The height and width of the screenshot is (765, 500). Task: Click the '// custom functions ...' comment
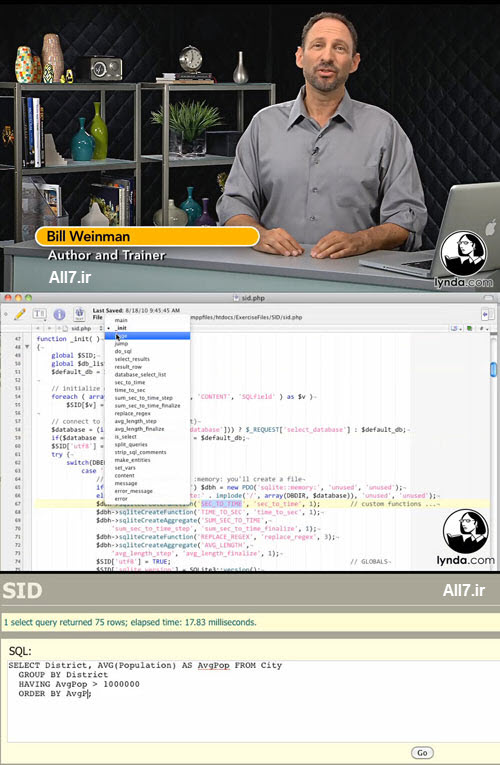[x=394, y=504]
